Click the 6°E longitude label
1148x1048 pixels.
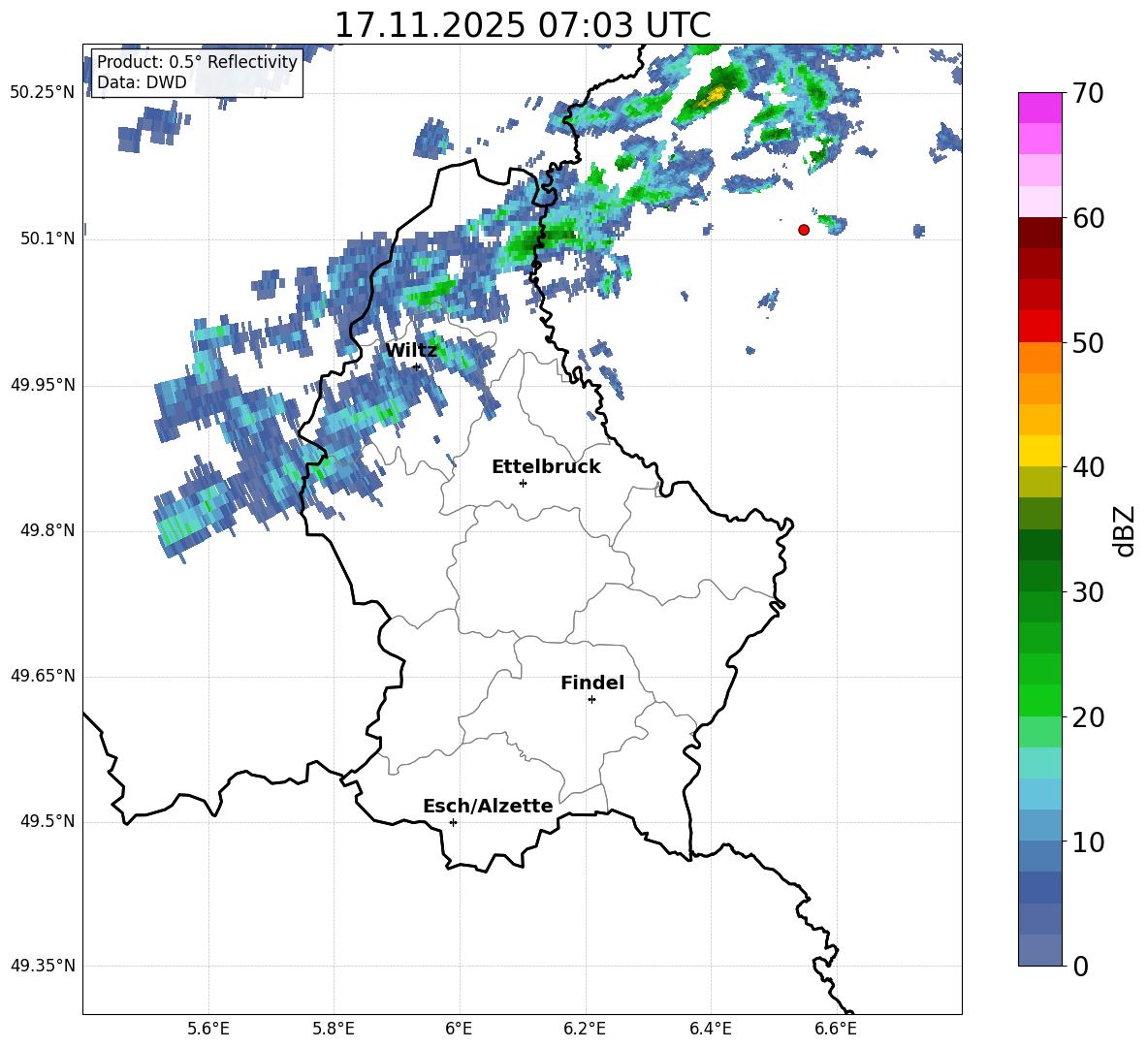[x=459, y=1029]
